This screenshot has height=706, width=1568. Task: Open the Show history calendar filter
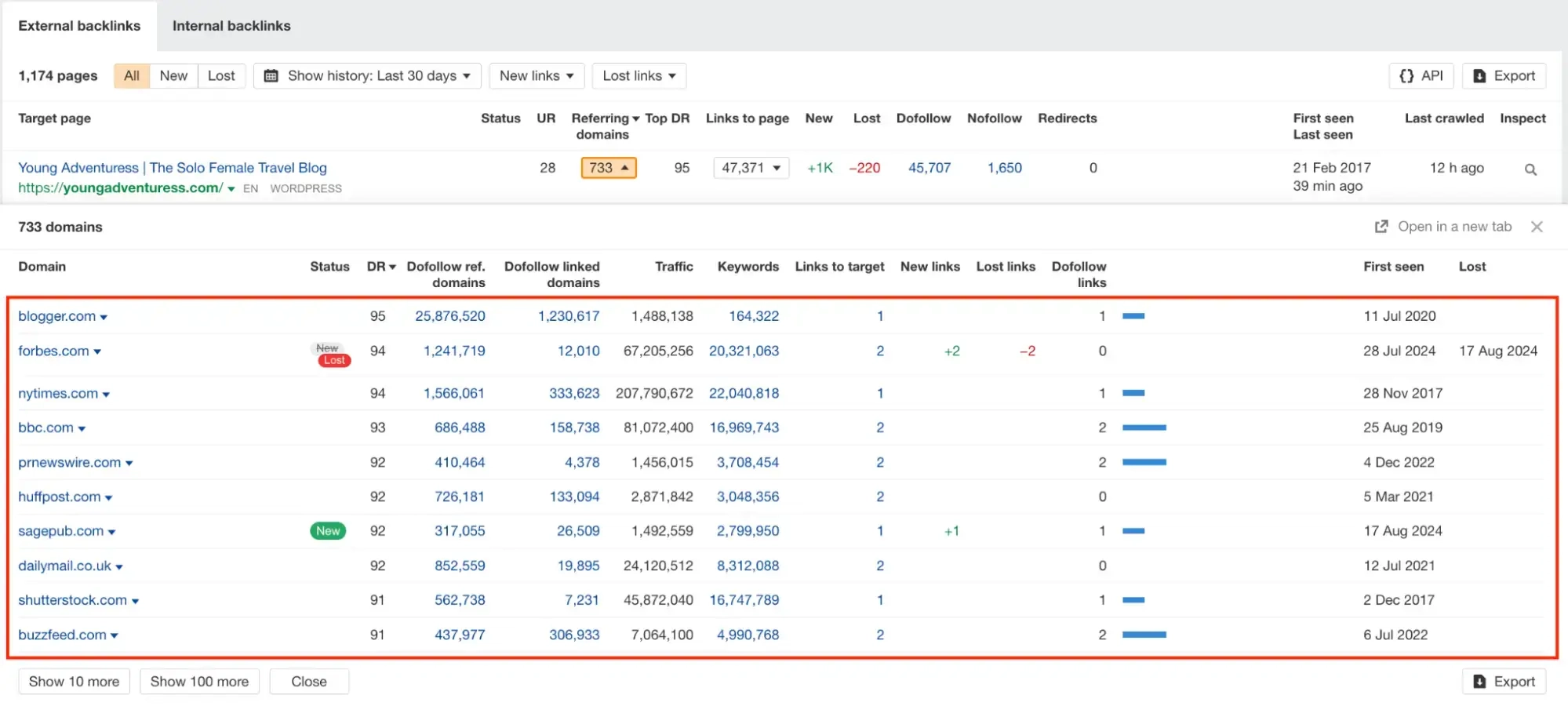click(367, 76)
